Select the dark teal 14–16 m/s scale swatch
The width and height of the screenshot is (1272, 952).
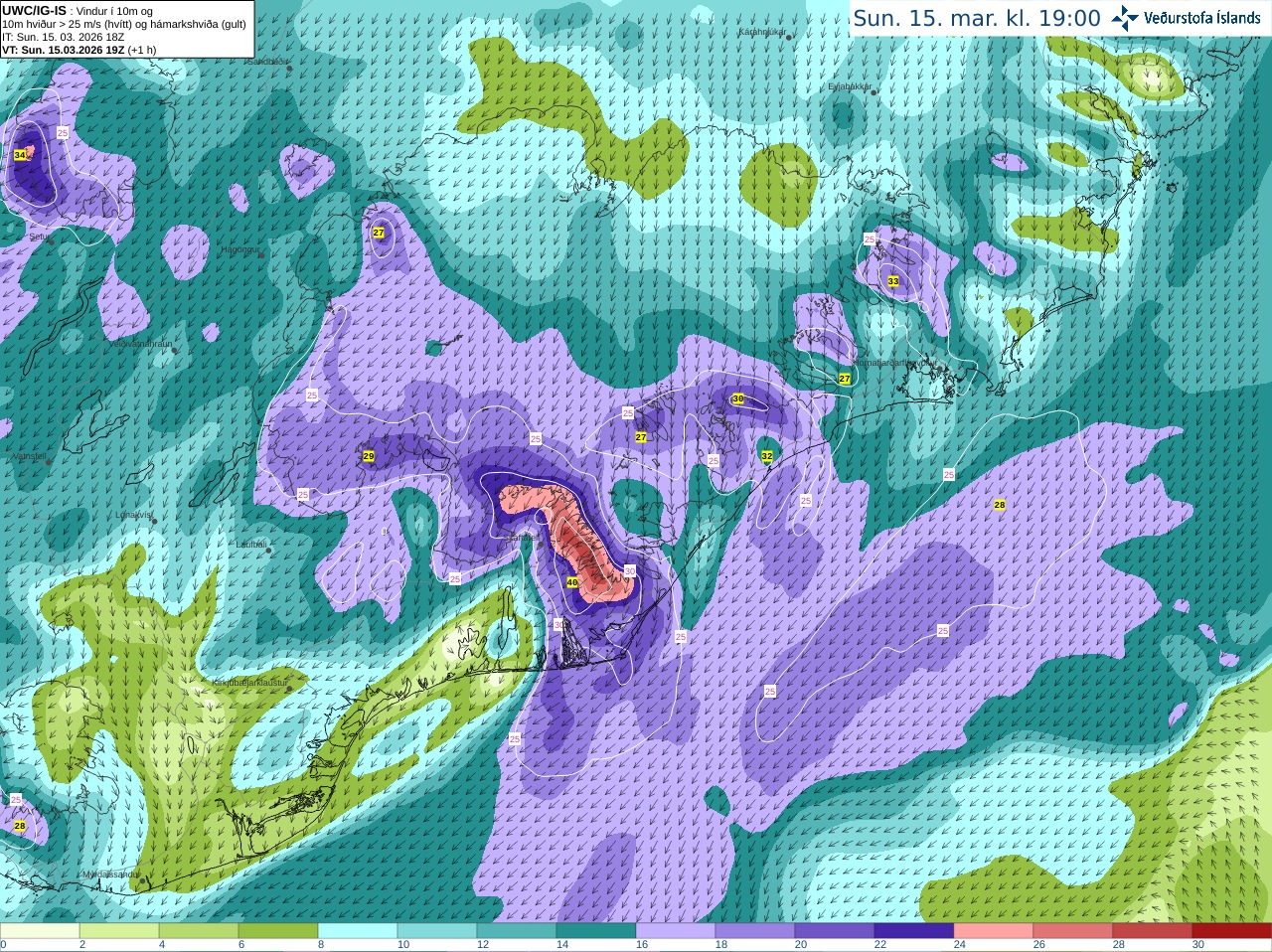pyautogui.click(x=596, y=931)
